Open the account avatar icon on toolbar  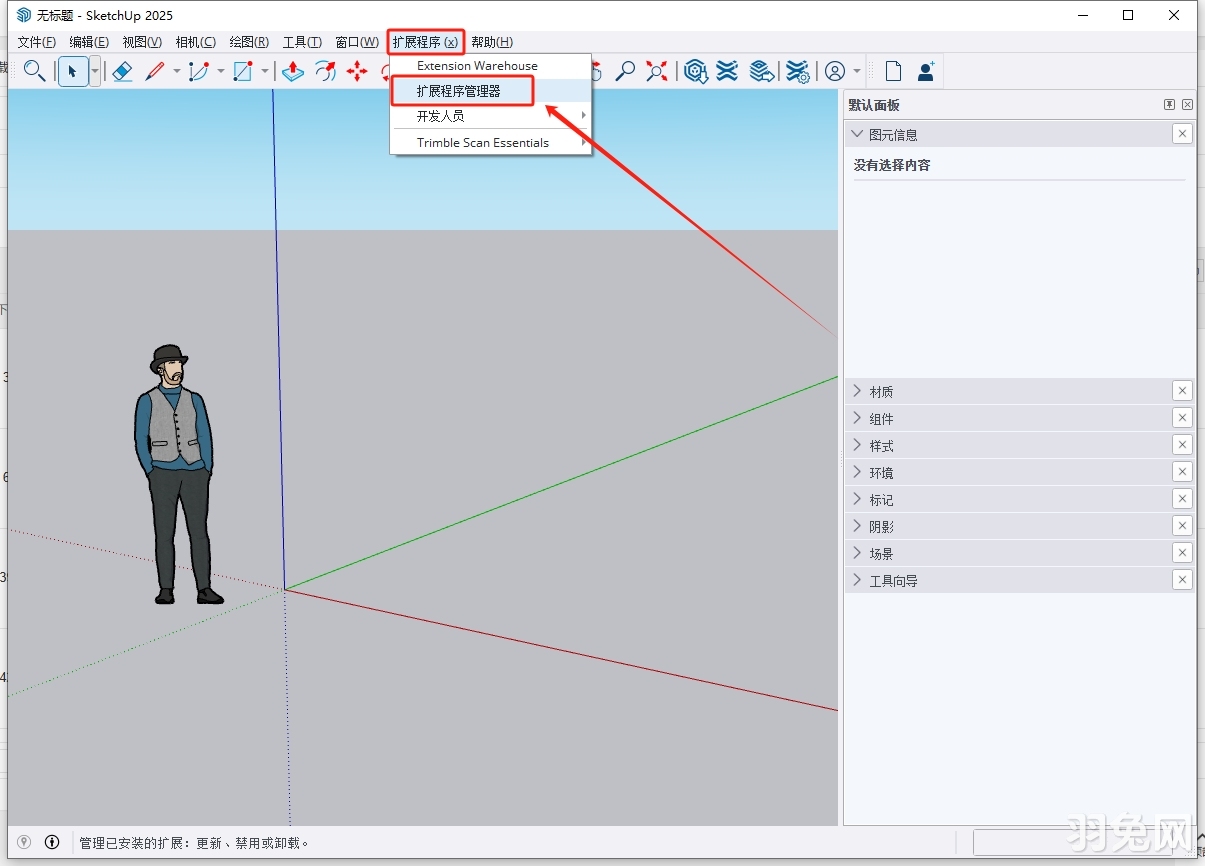coord(836,71)
